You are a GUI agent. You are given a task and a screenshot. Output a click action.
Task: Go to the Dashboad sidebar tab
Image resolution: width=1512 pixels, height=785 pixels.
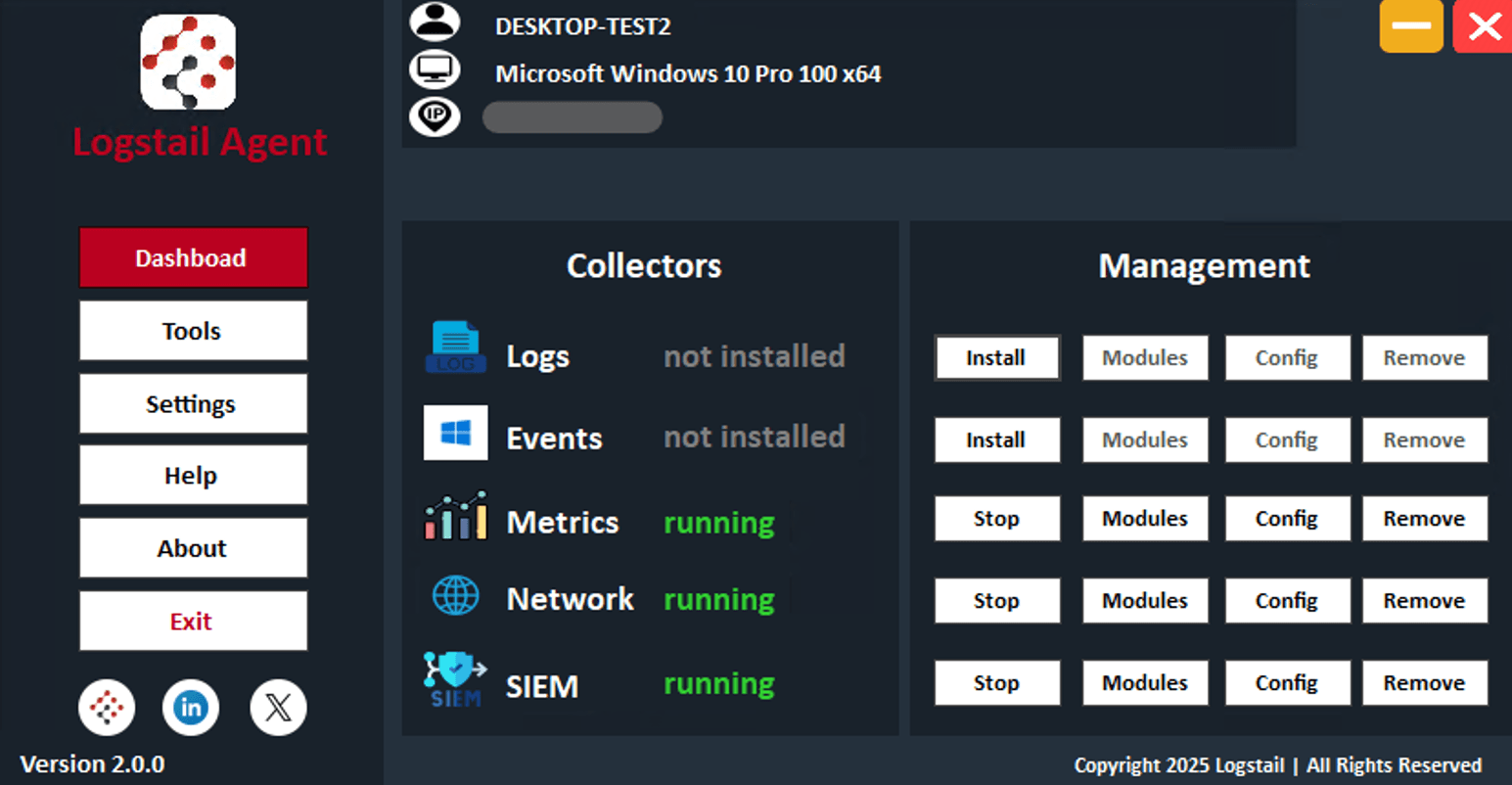tap(193, 257)
